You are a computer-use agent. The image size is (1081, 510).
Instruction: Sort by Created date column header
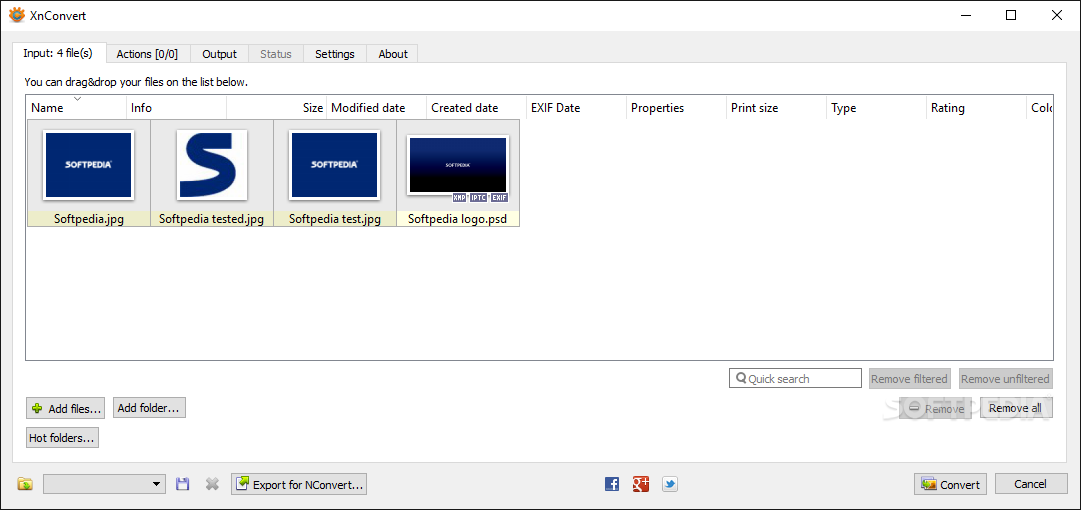tap(476, 108)
